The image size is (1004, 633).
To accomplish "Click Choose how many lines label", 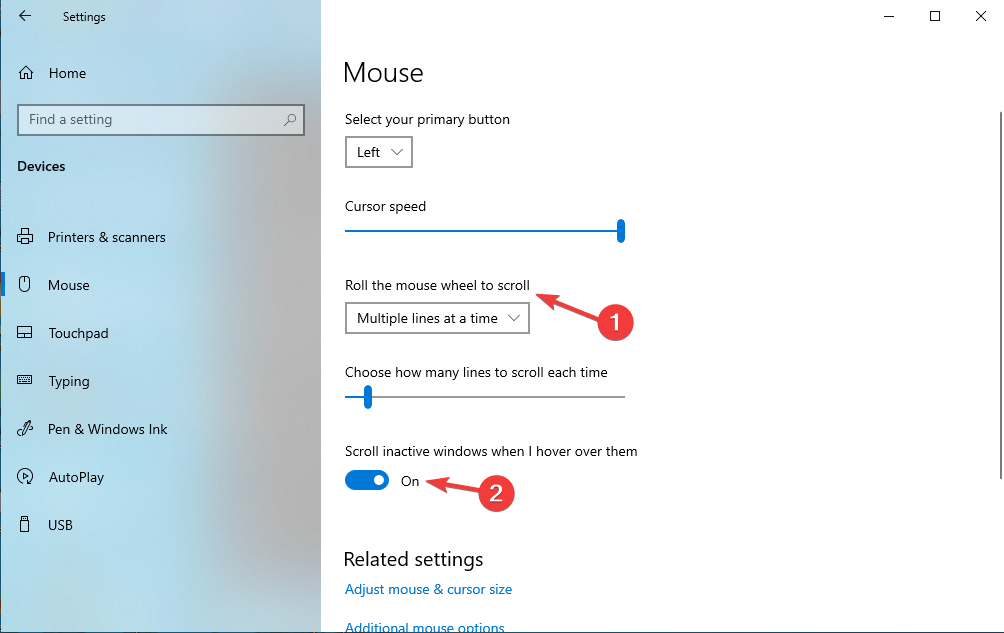I will point(476,373).
